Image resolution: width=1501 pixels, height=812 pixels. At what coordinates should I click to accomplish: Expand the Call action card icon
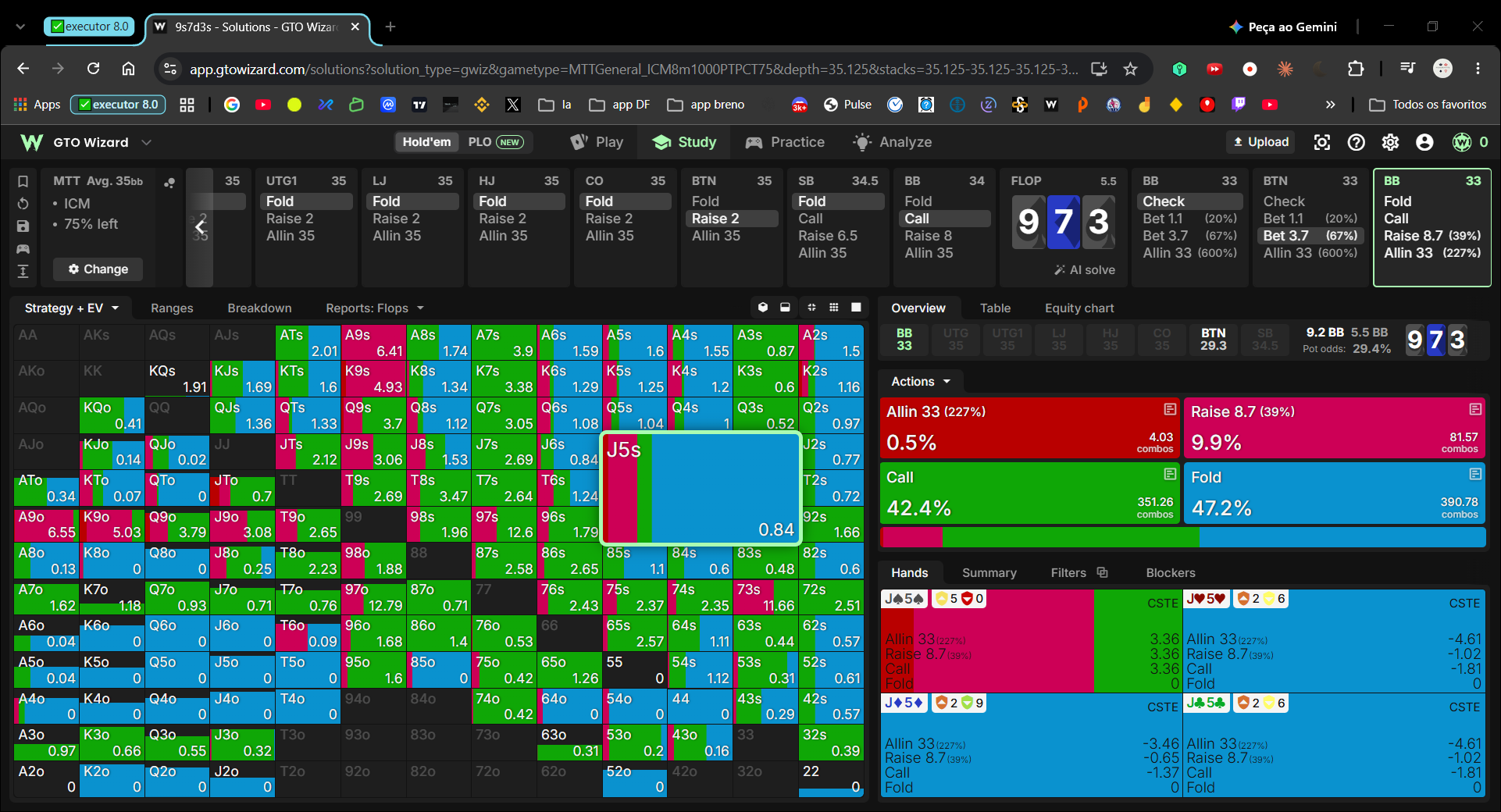pyautogui.click(x=1170, y=474)
